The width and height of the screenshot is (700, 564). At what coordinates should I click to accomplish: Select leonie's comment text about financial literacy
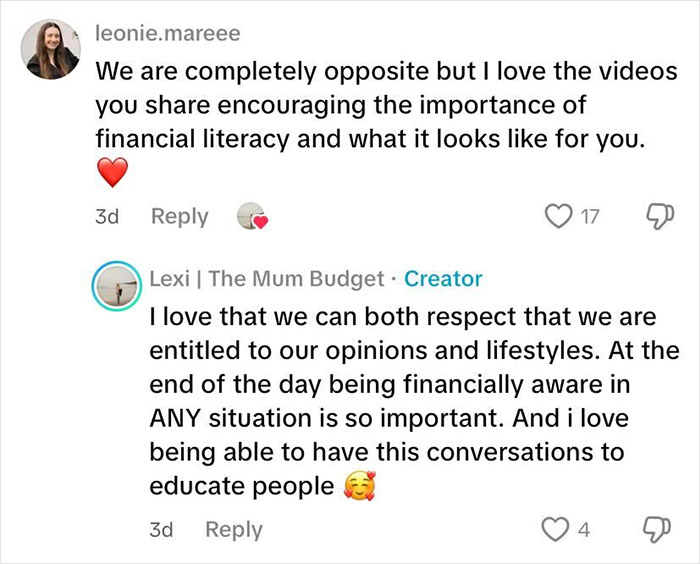coord(372,106)
